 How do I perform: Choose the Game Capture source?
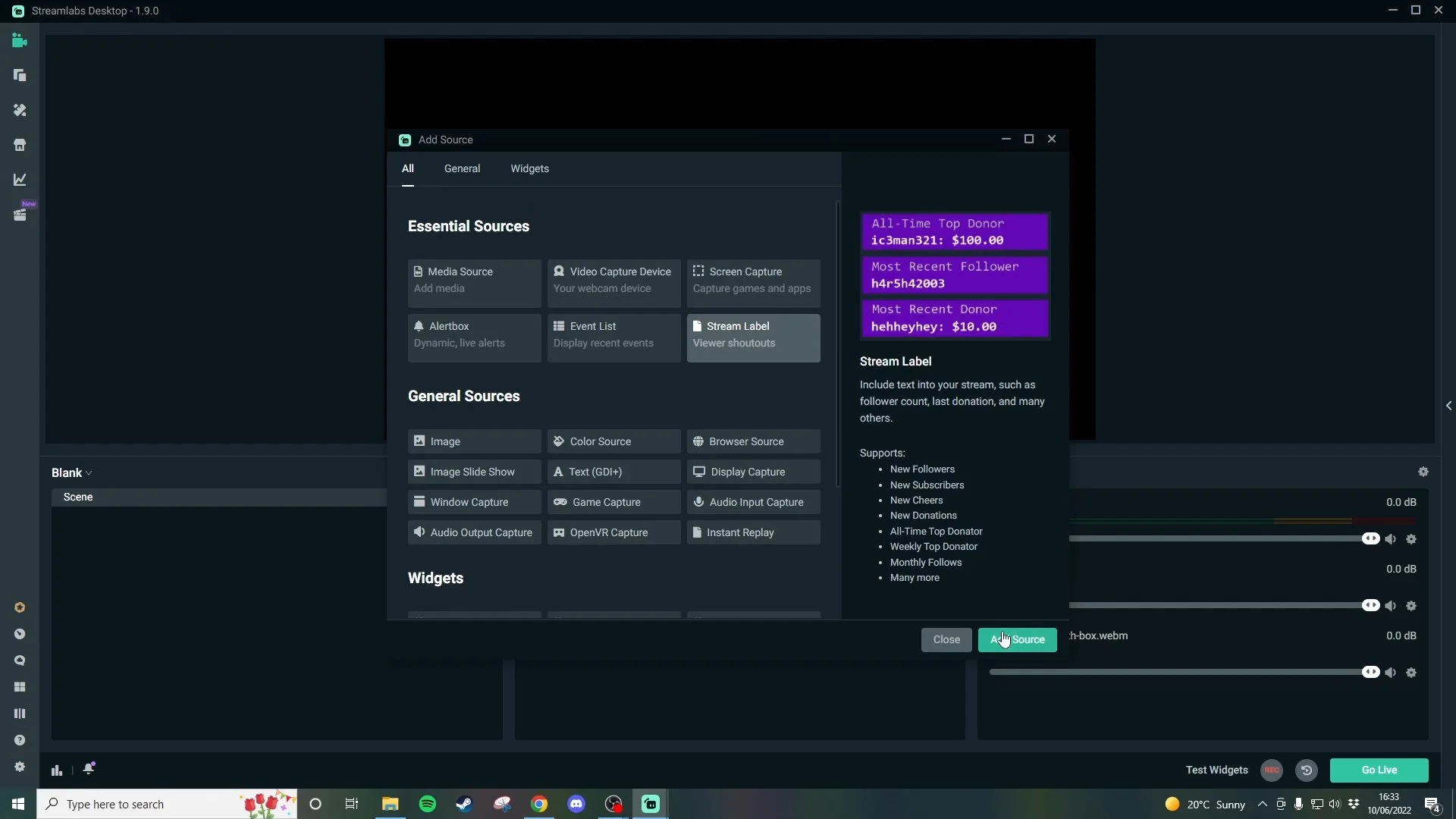(614, 502)
